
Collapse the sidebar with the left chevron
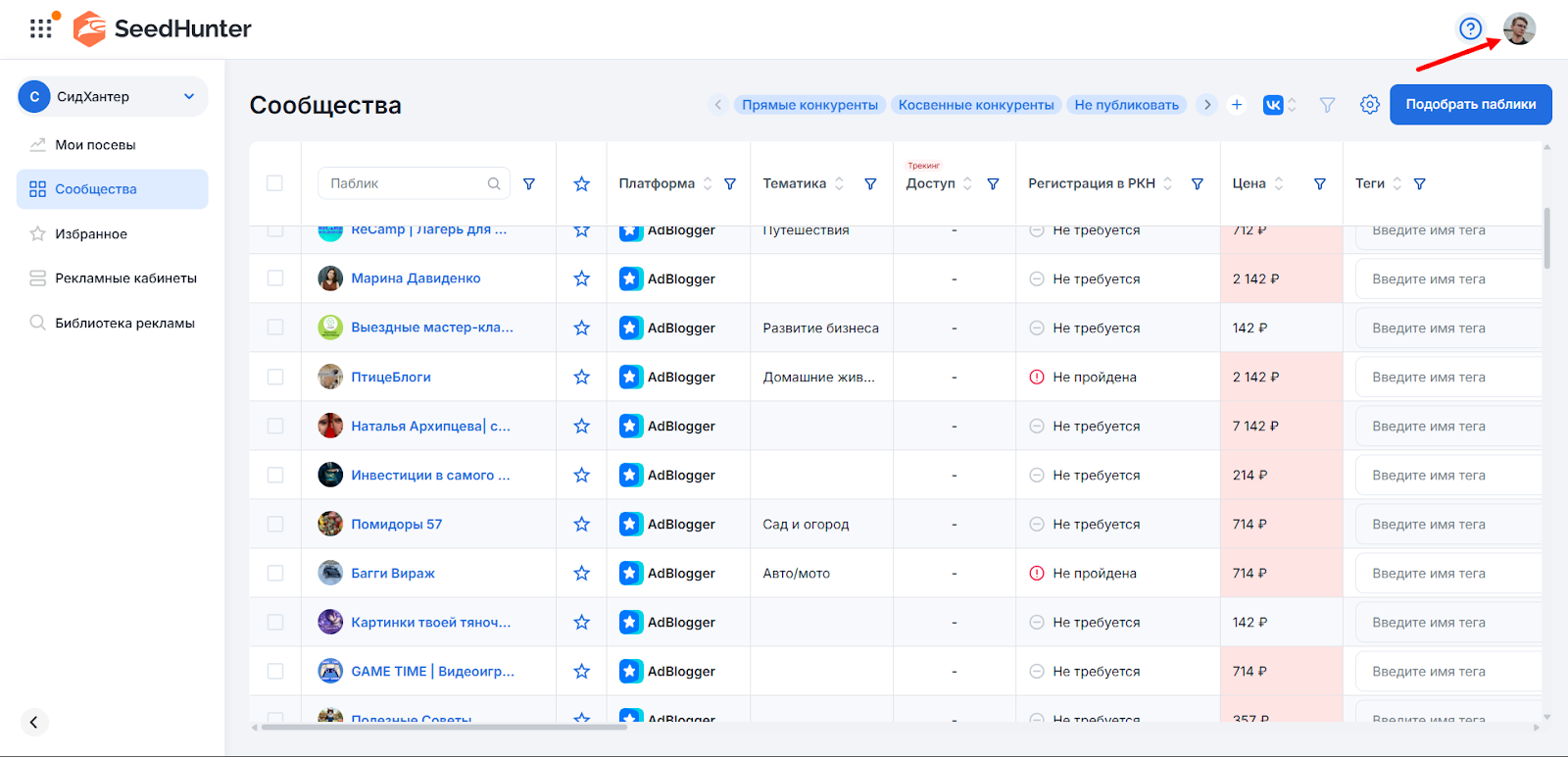(33, 723)
